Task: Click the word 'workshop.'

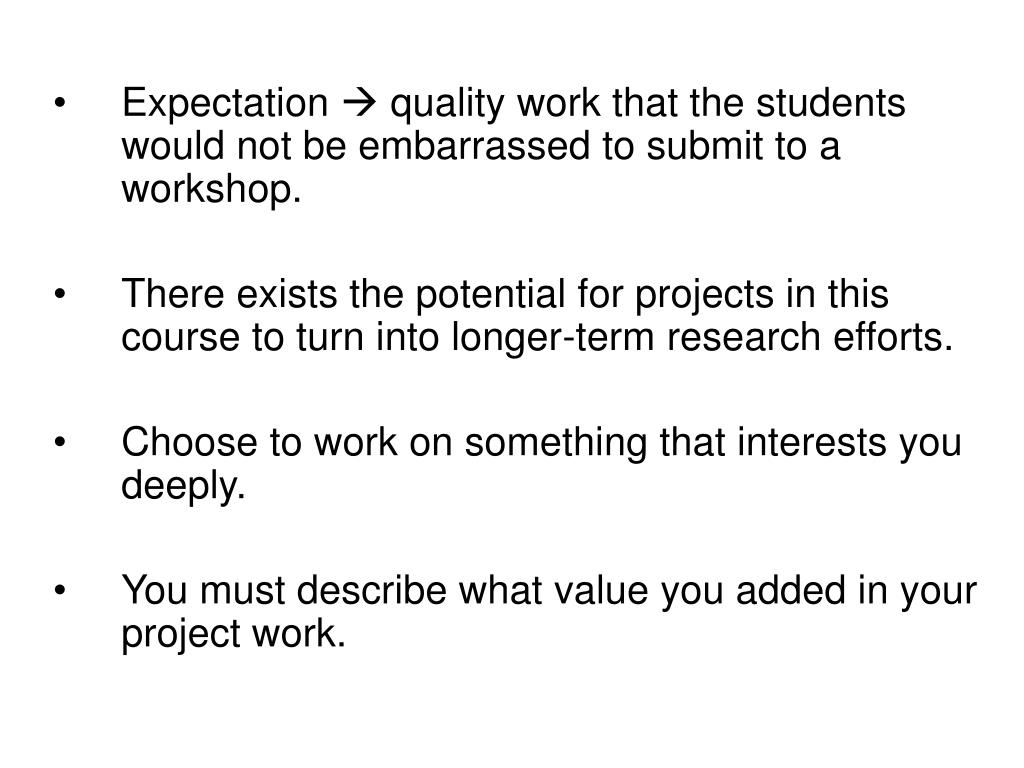Action: click(x=212, y=190)
